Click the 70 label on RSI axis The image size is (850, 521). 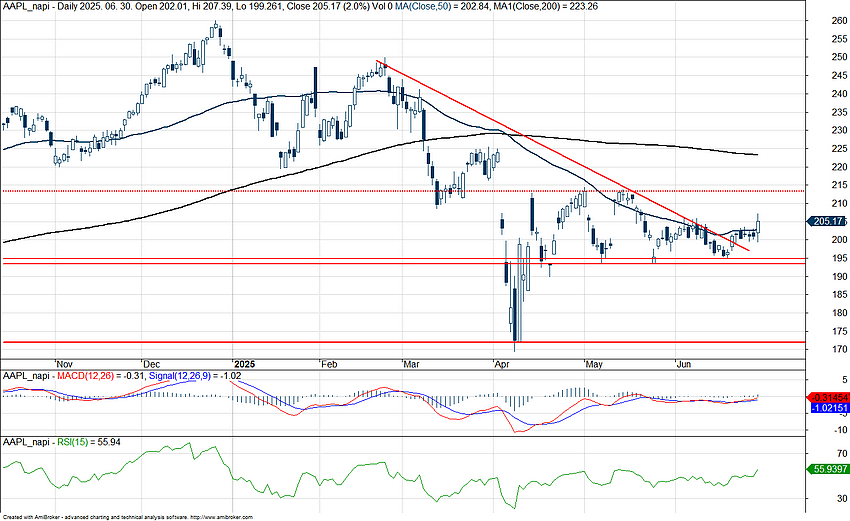point(842,453)
